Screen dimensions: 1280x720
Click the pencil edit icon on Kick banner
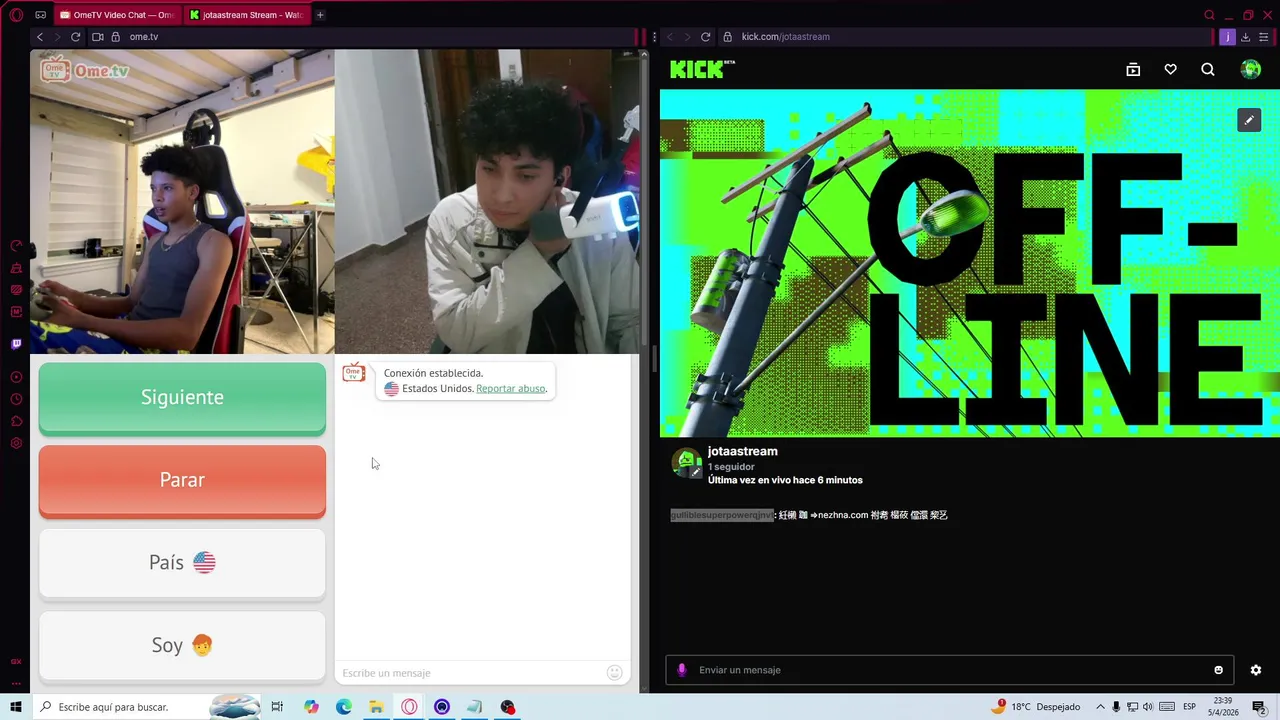pyautogui.click(x=1249, y=120)
